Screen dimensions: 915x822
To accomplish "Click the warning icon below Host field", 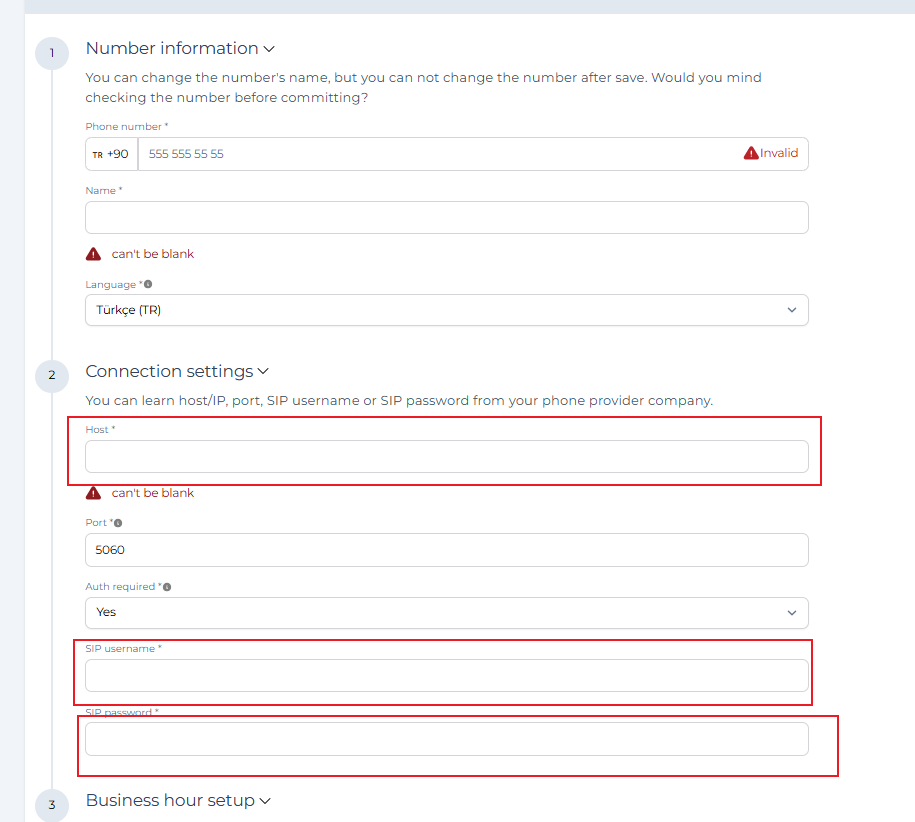I will [94, 493].
